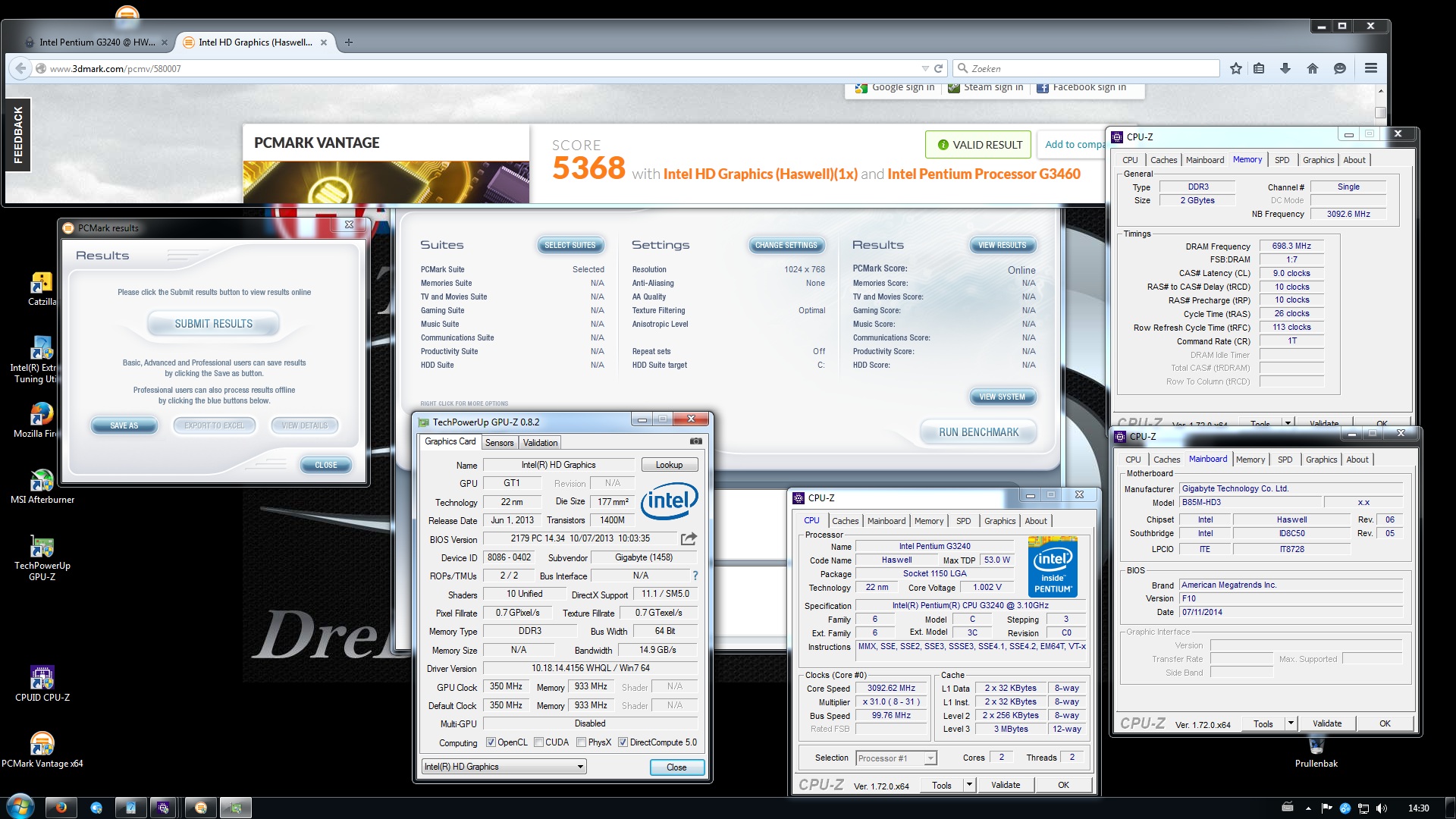Click the SAVE AS button
1456x819 pixels.
click(124, 426)
